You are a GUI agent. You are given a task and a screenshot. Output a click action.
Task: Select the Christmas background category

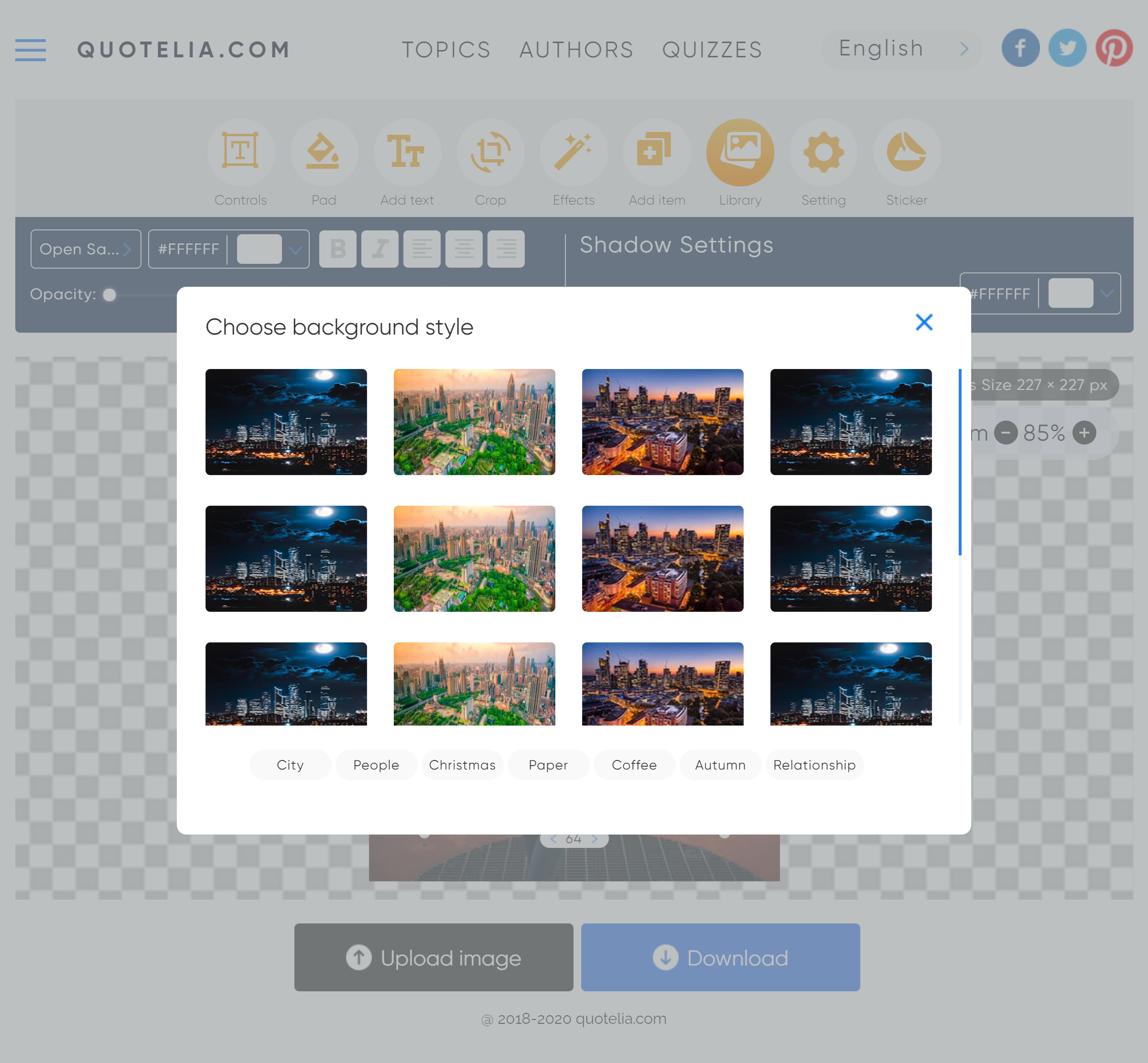[463, 765]
